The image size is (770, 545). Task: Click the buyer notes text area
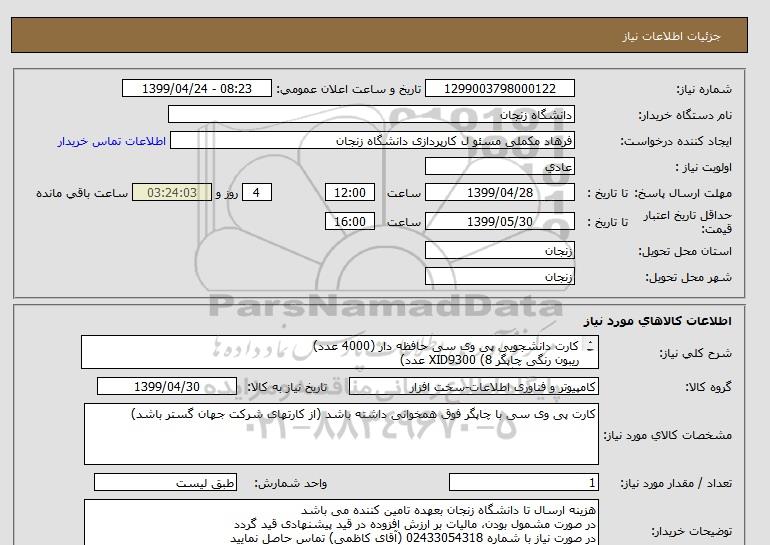point(341,523)
